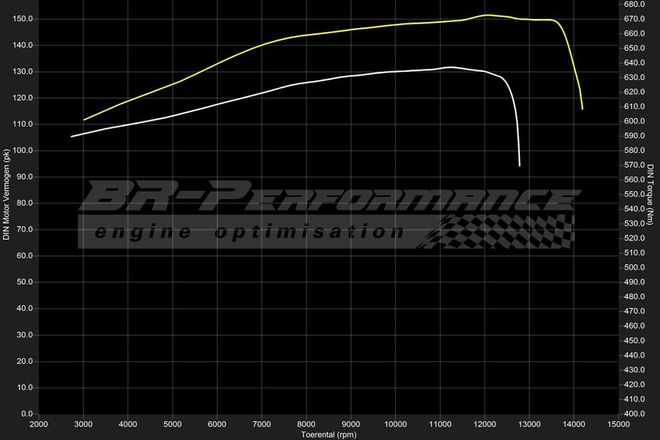This screenshot has width=660, height=440.
Task: Click the bottom end of the yellow curve's drop-off
Action: [582, 108]
